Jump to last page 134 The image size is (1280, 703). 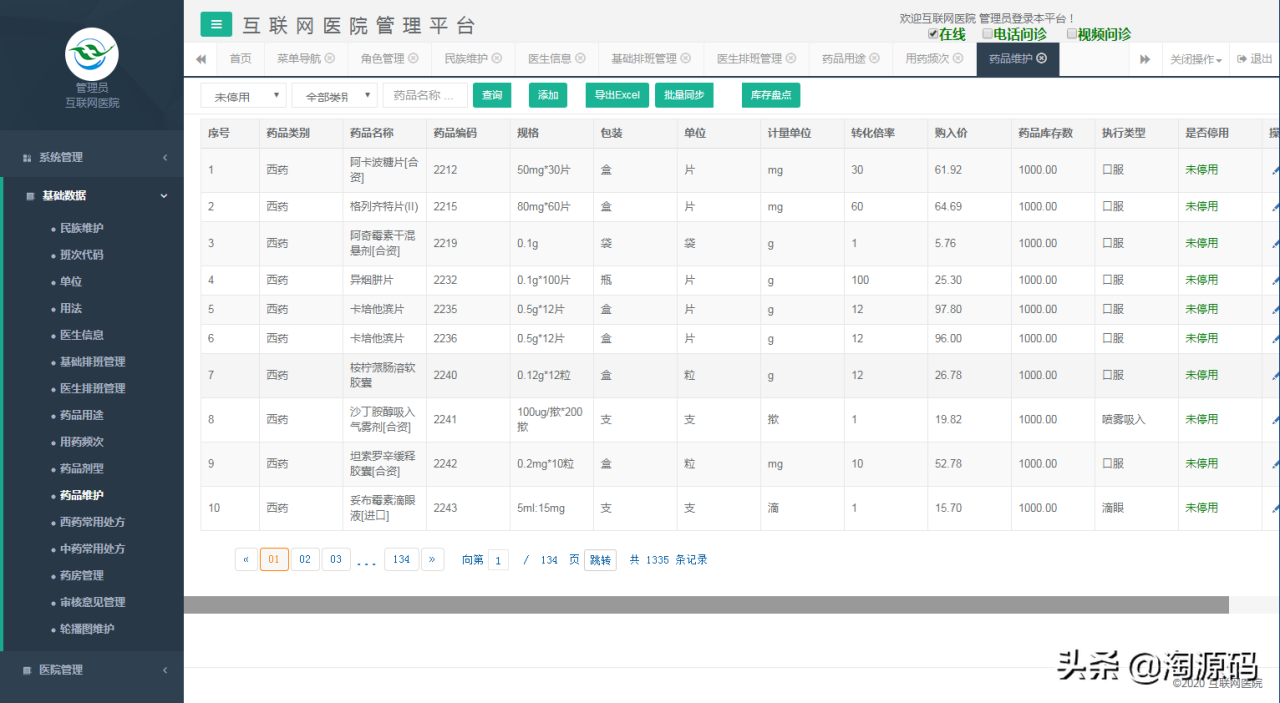(401, 559)
